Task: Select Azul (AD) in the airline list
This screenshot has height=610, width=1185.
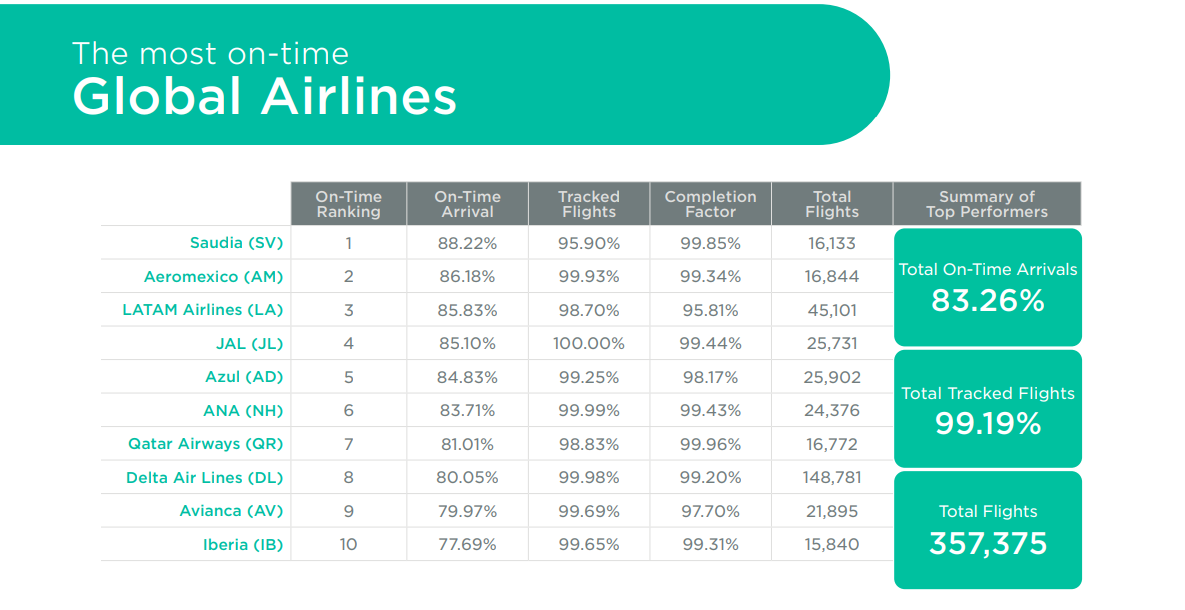Action: pyautogui.click(x=244, y=377)
